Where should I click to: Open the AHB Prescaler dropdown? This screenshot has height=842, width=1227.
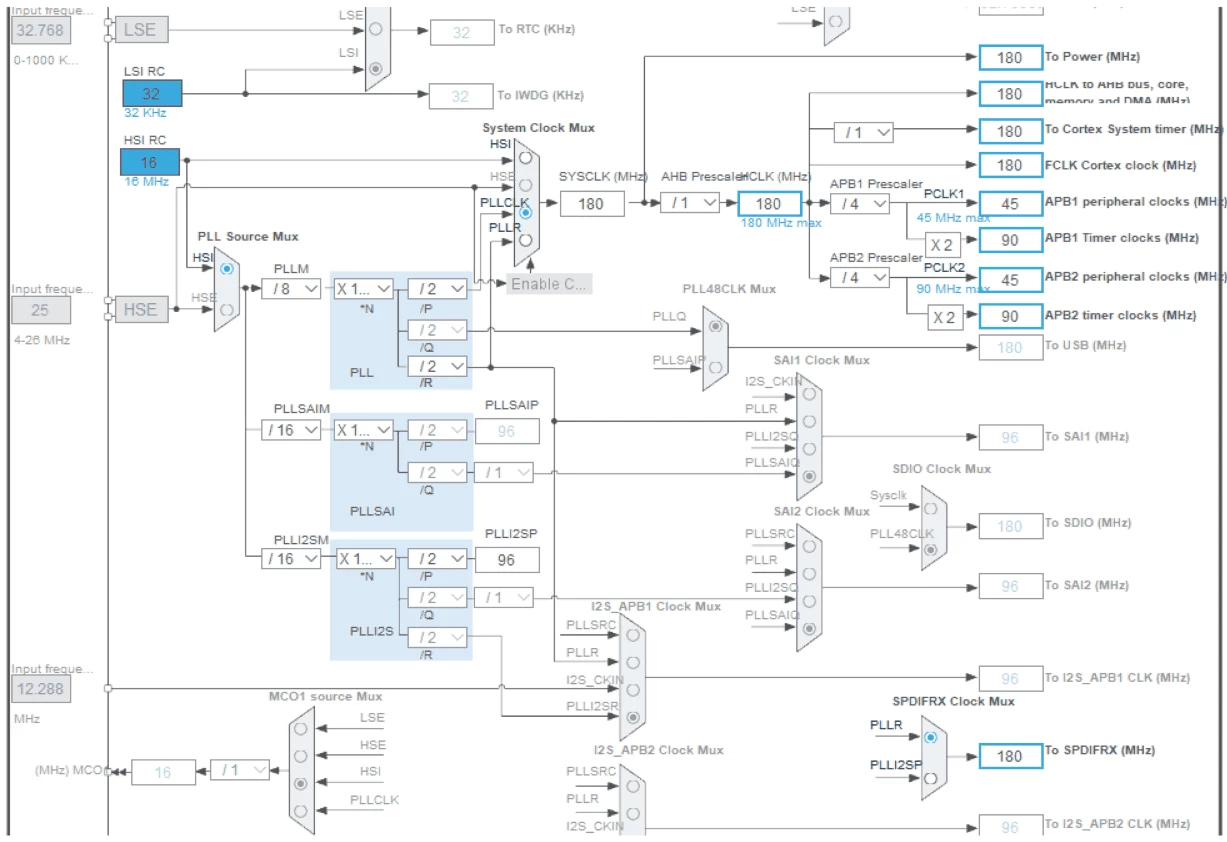point(690,203)
